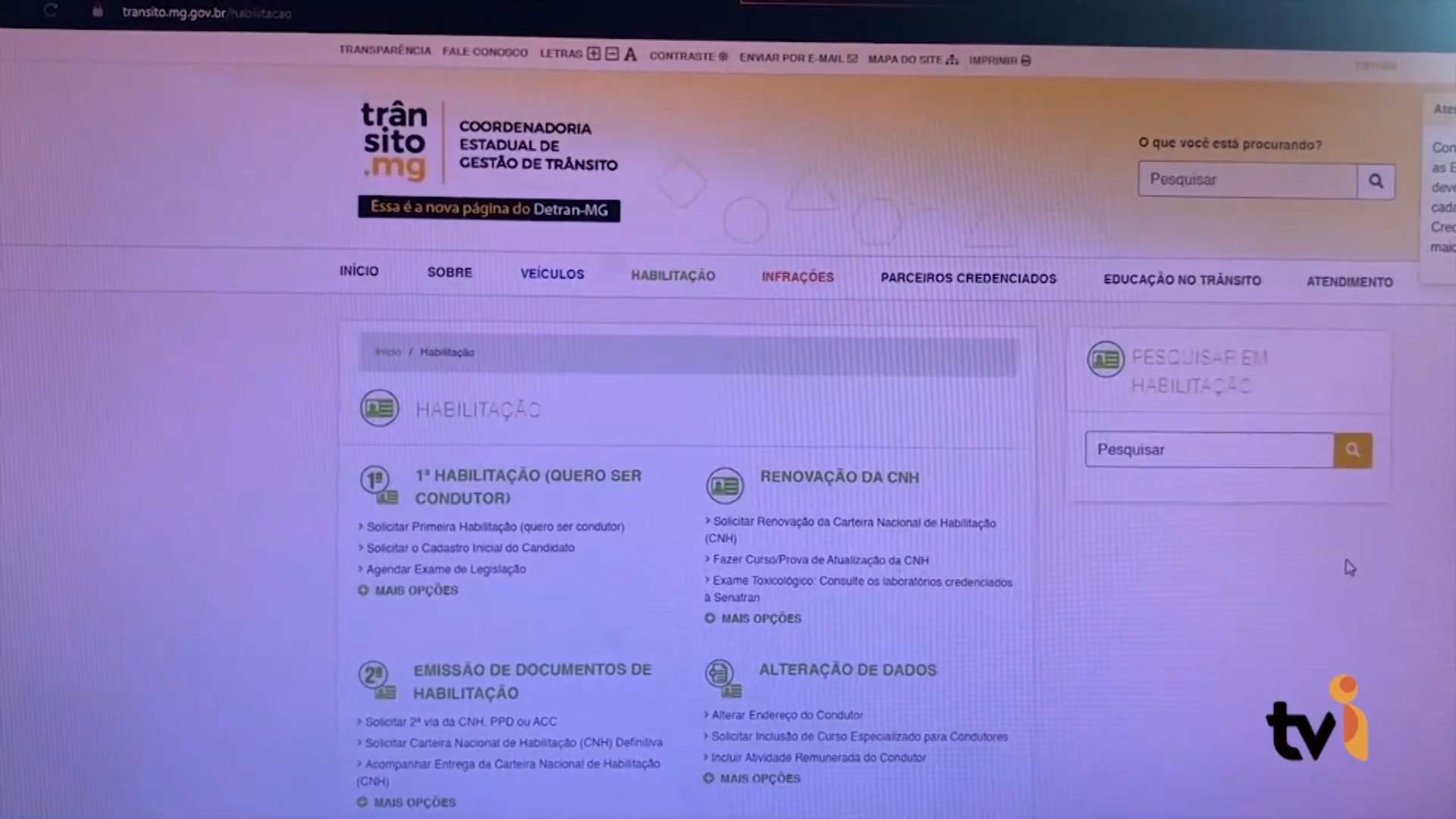The width and height of the screenshot is (1456, 819).
Task: Expand Mais Opções under Renovação da CNH
Action: (x=754, y=618)
